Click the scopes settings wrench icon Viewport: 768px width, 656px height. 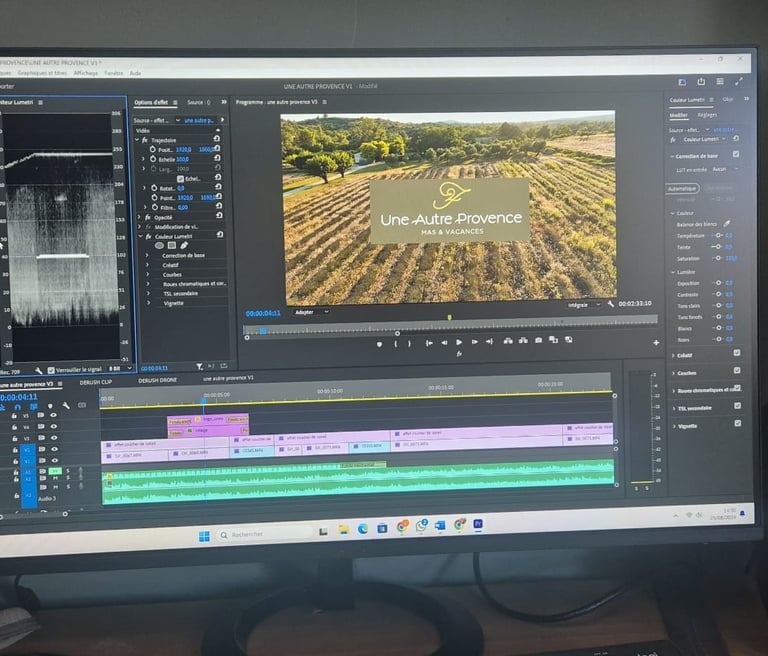click(38, 370)
